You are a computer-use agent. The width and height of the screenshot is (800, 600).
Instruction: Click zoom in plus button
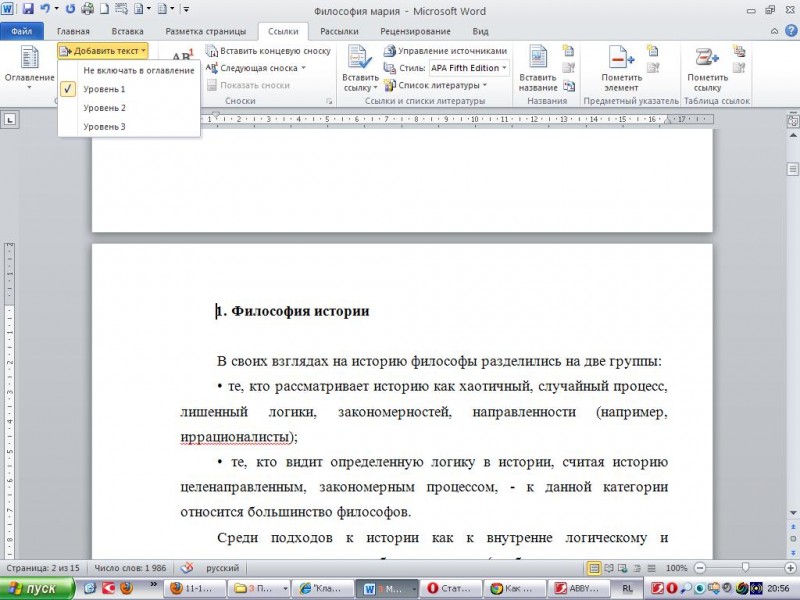pos(790,568)
